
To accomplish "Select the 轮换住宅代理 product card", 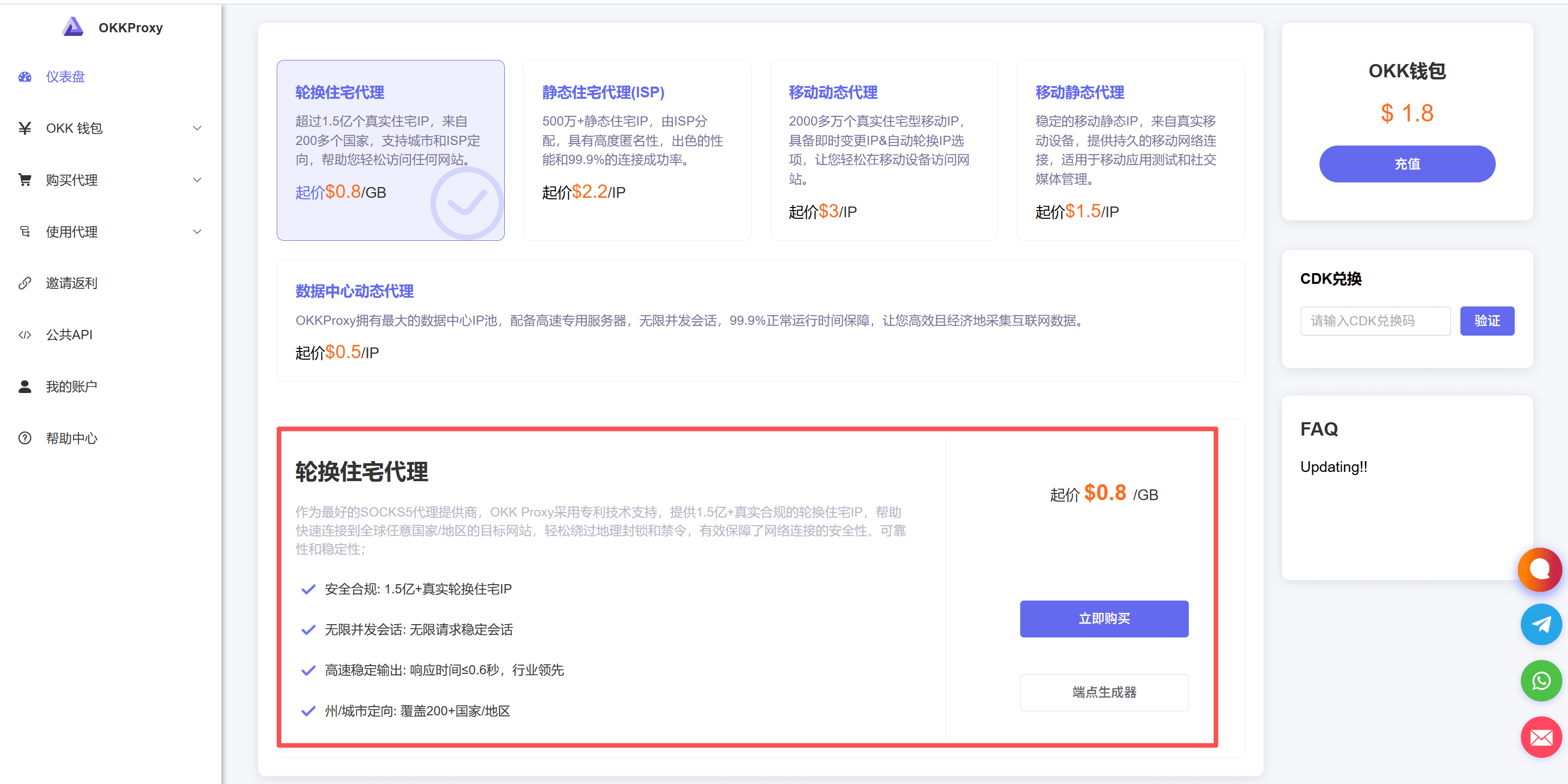I will coord(391,150).
